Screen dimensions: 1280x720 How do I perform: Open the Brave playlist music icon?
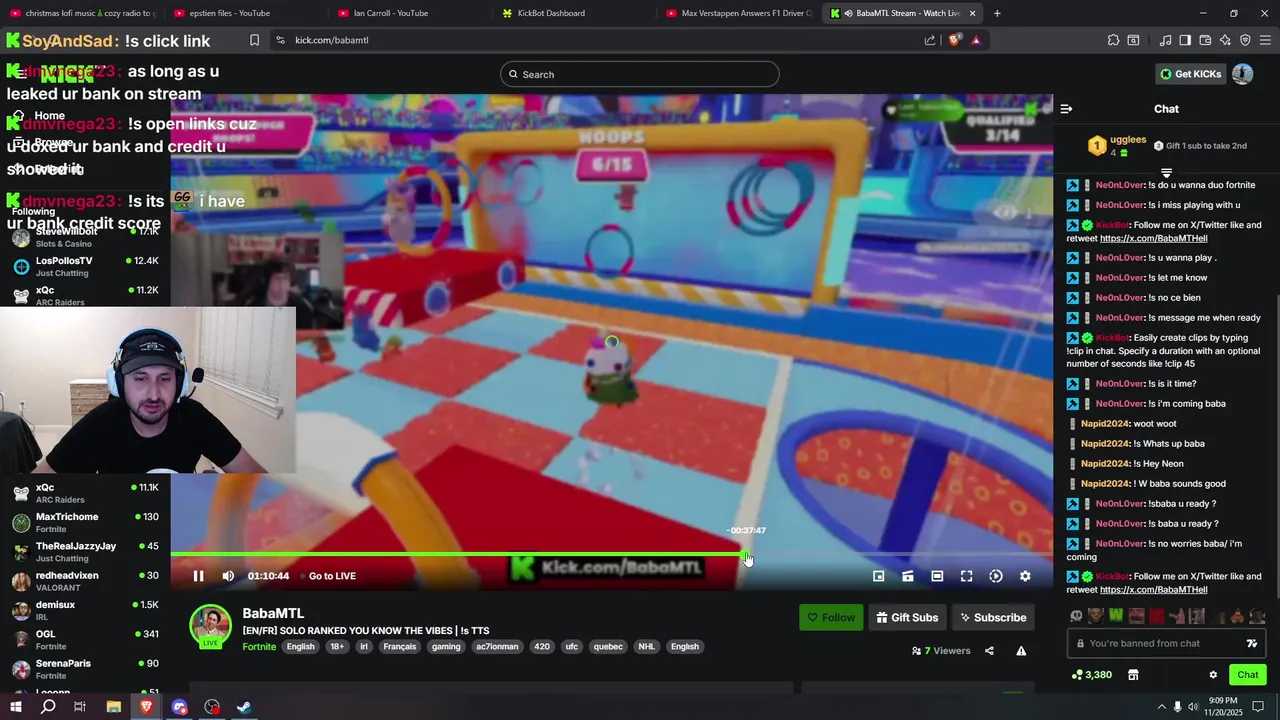1166,40
